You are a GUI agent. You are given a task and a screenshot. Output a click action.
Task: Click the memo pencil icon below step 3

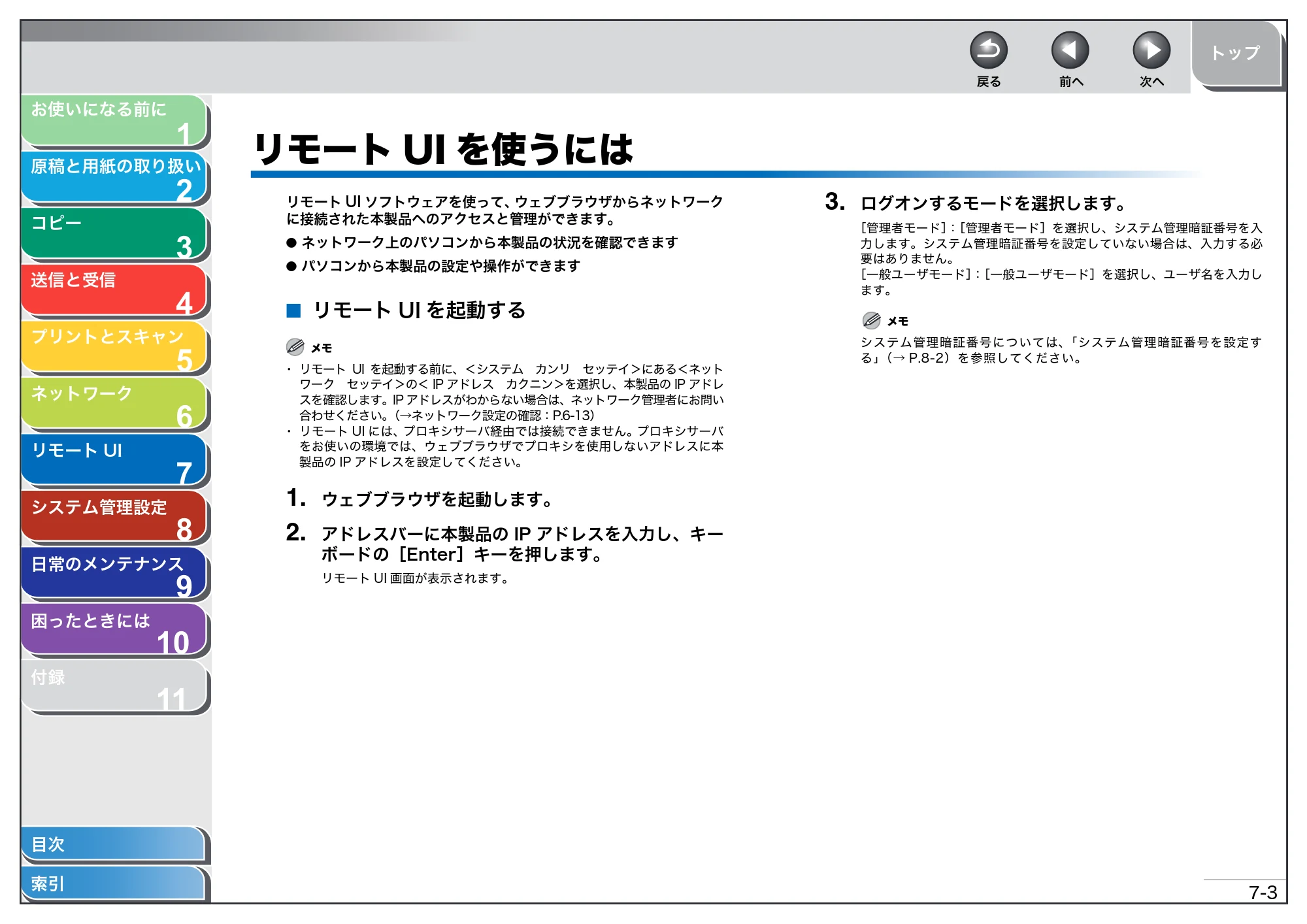coord(871,320)
